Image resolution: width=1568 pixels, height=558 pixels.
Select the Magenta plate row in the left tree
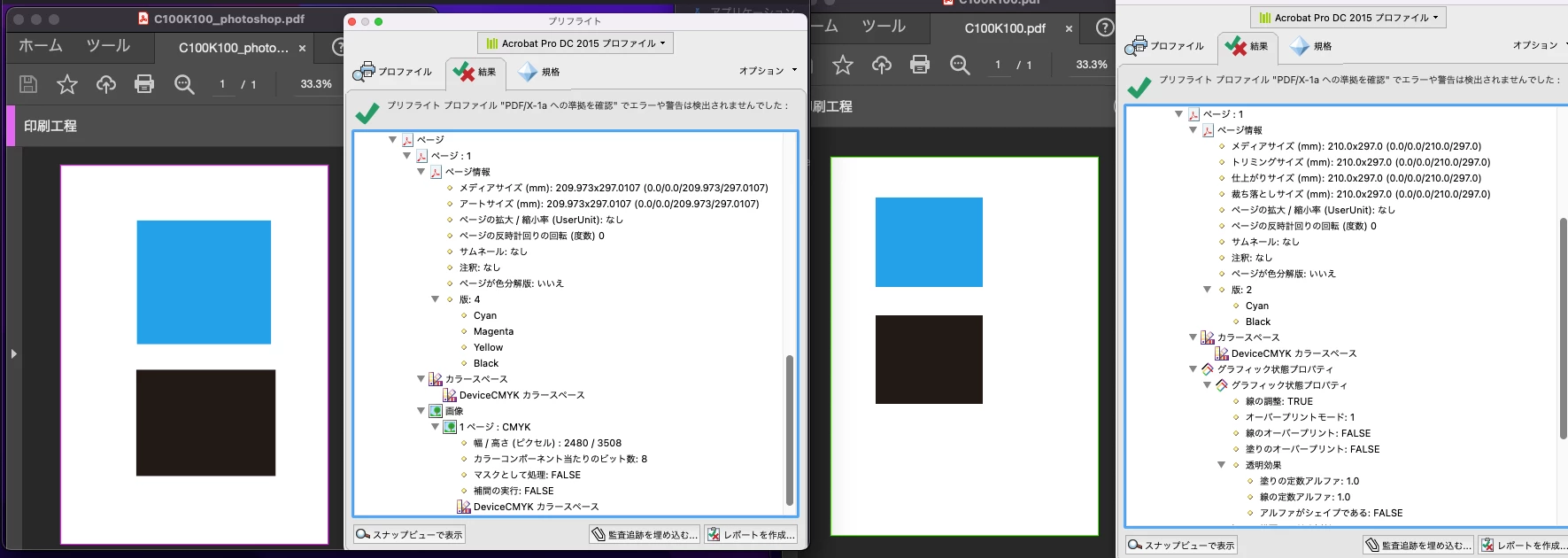[493, 331]
